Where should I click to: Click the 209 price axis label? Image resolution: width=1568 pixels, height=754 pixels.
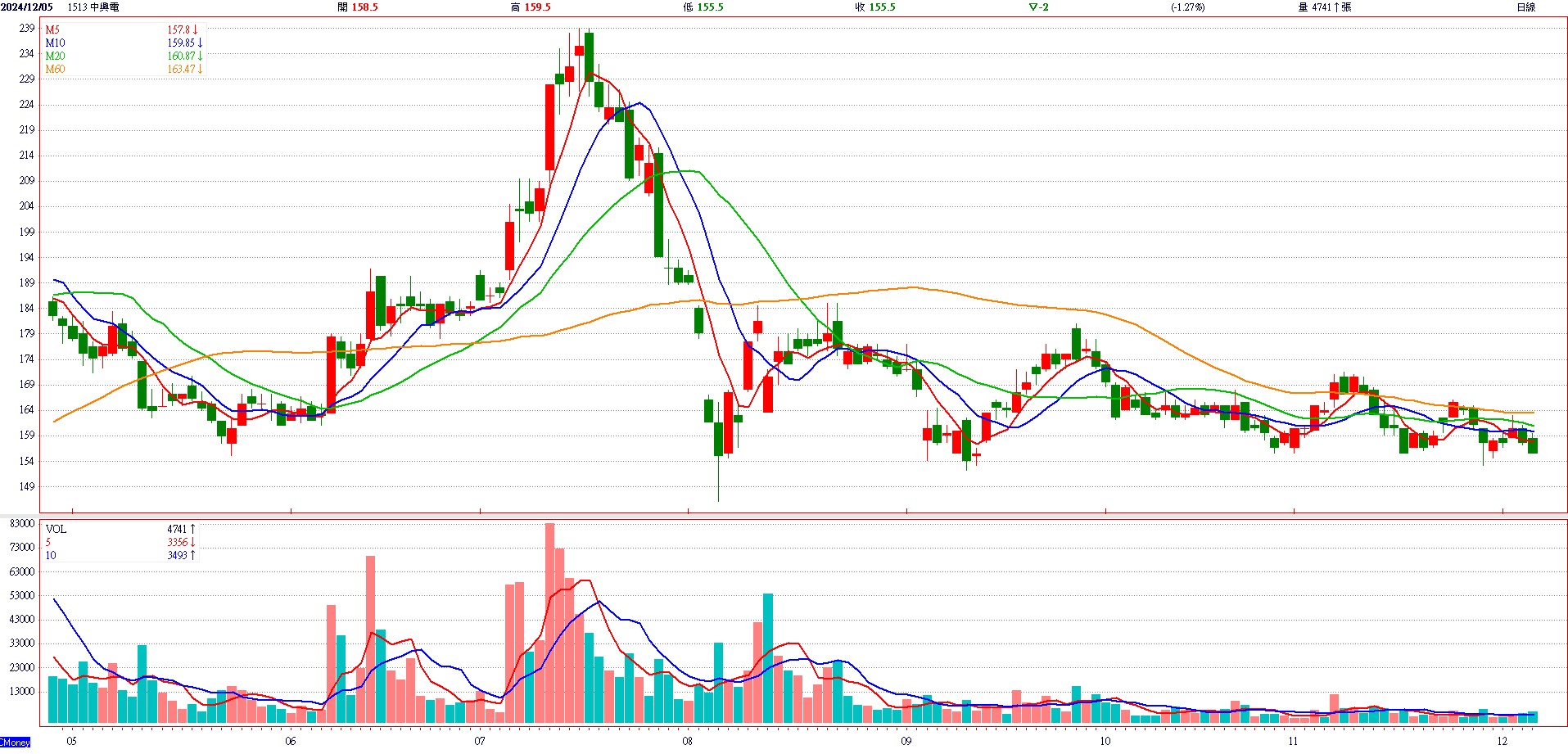click(27, 180)
